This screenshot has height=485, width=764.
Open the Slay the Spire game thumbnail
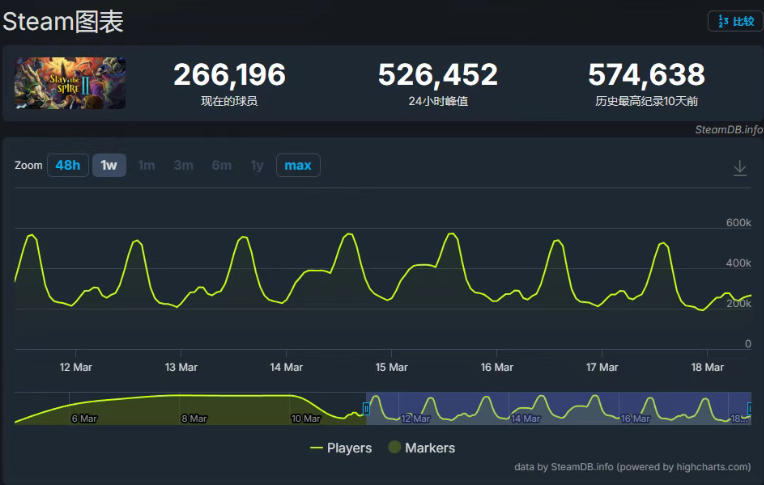(x=70, y=84)
